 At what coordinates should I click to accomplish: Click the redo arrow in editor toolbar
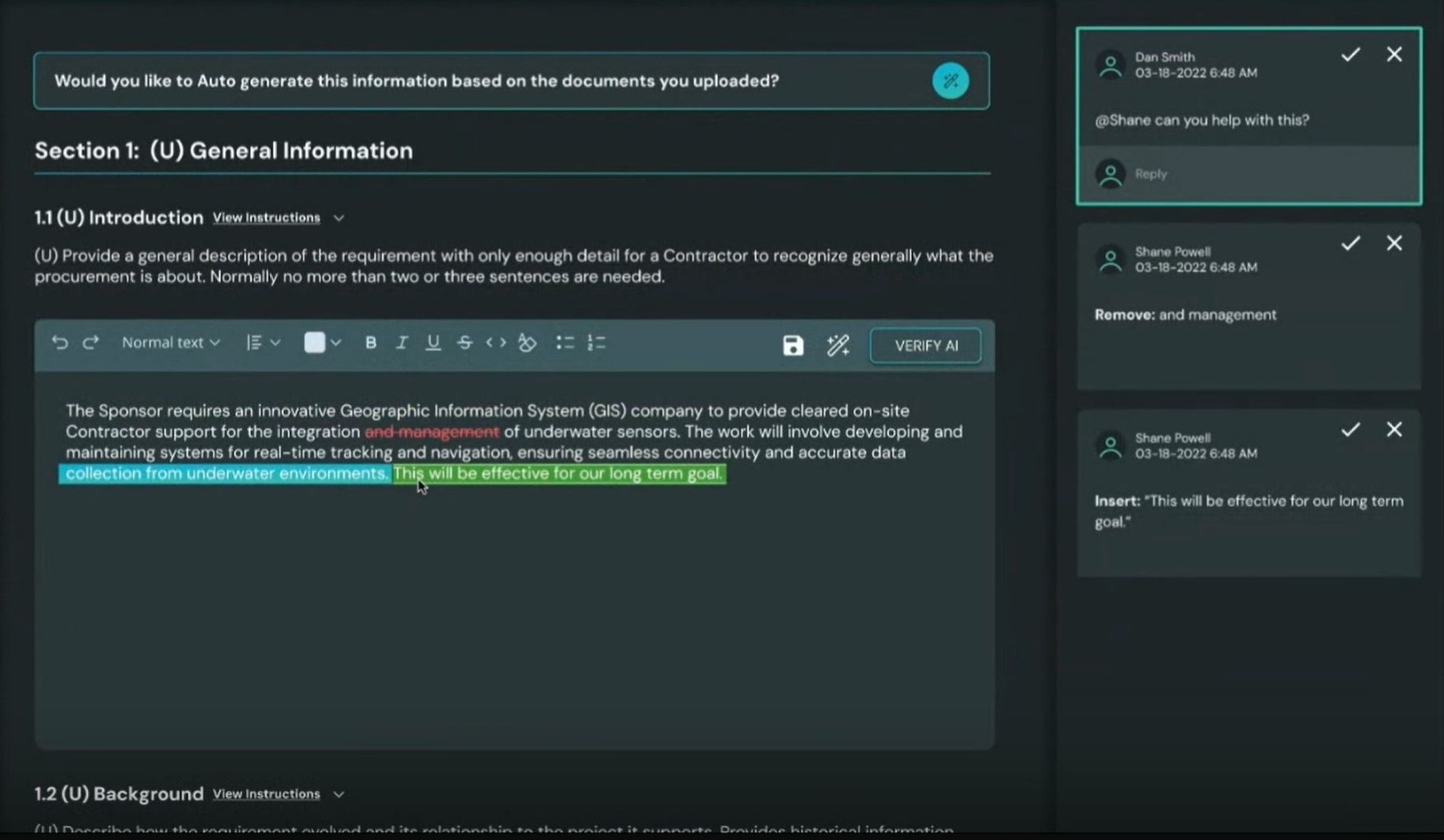pyautogui.click(x=91, y=343)
